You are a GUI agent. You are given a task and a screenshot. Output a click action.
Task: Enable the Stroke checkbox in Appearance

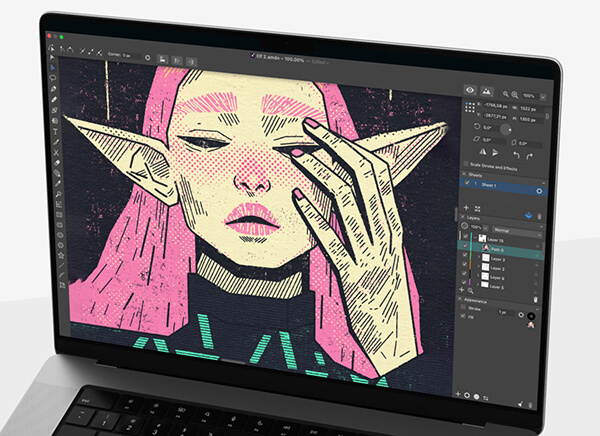[x=463, y=307]
